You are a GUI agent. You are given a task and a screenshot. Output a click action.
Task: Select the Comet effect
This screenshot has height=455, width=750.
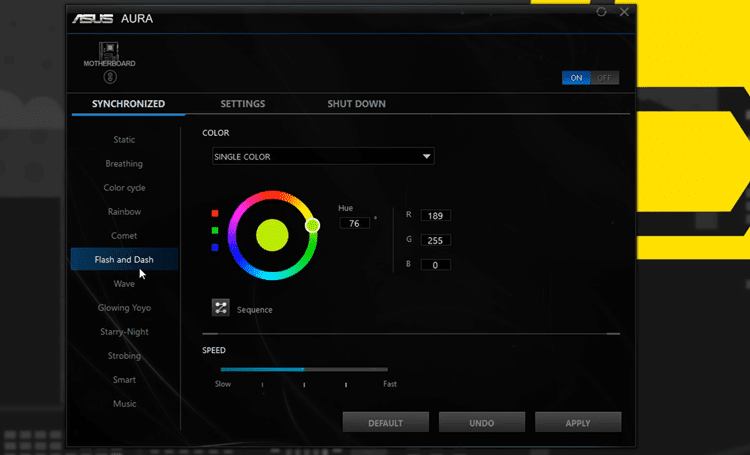tap(124, 235)
